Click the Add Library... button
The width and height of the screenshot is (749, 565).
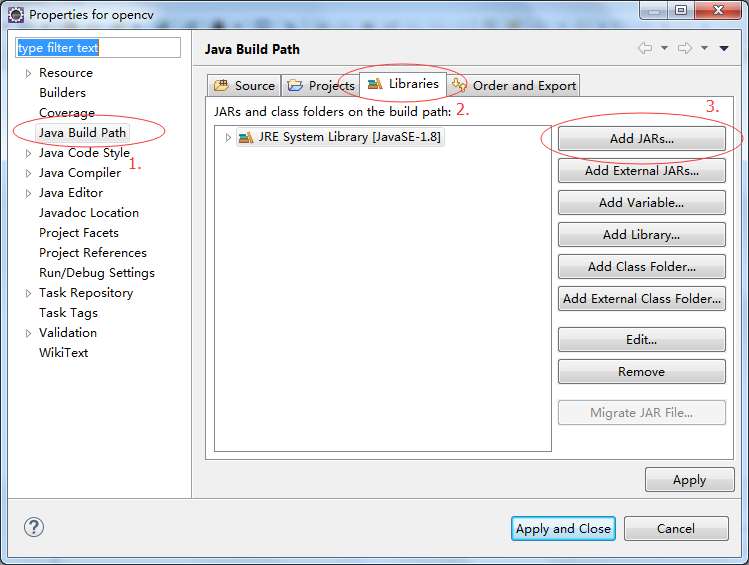642,235
